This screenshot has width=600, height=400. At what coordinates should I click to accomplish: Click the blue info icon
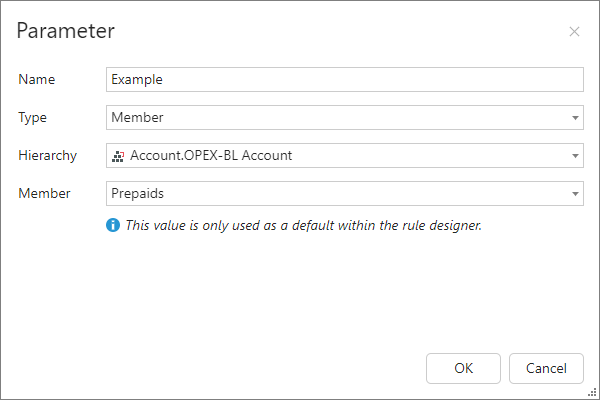[x=112, y=225]
